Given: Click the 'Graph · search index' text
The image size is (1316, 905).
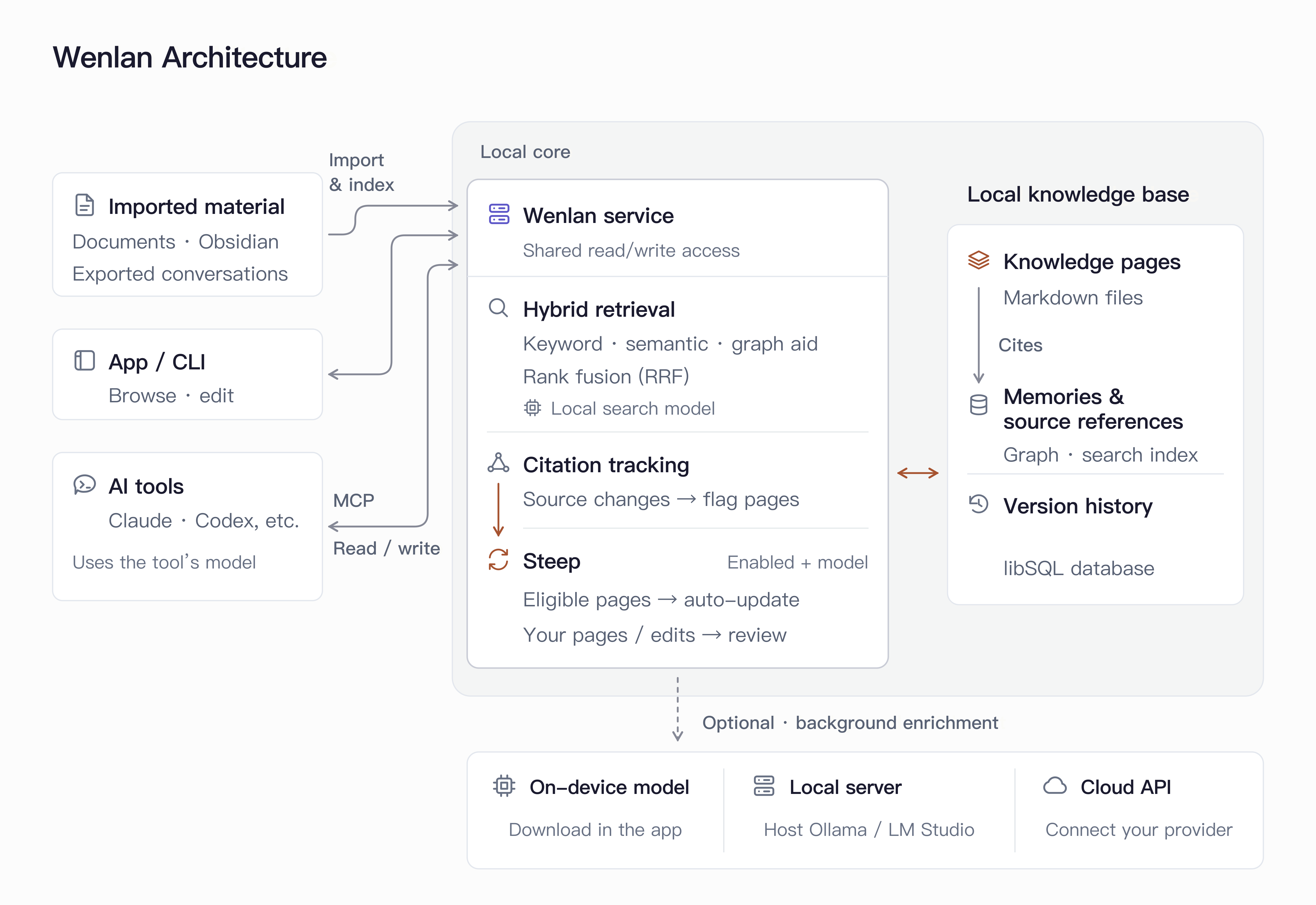Looking at the screenshot, I should 1101,455.
